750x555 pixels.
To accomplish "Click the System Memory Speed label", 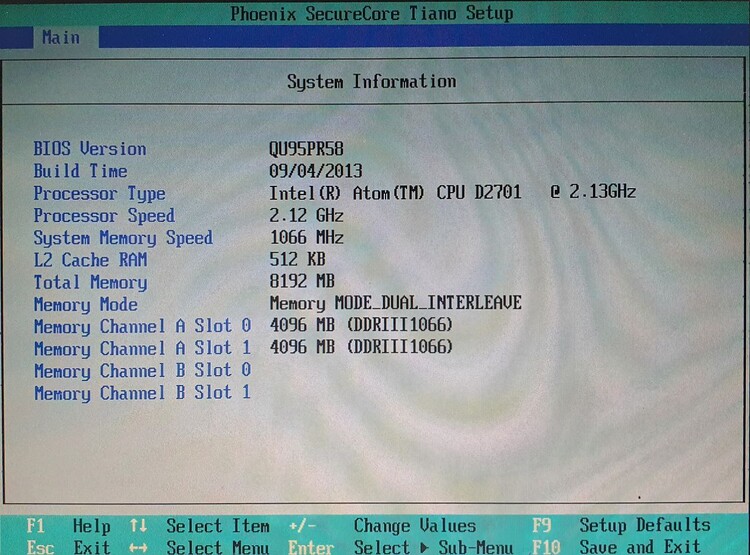I will point(123,238).
